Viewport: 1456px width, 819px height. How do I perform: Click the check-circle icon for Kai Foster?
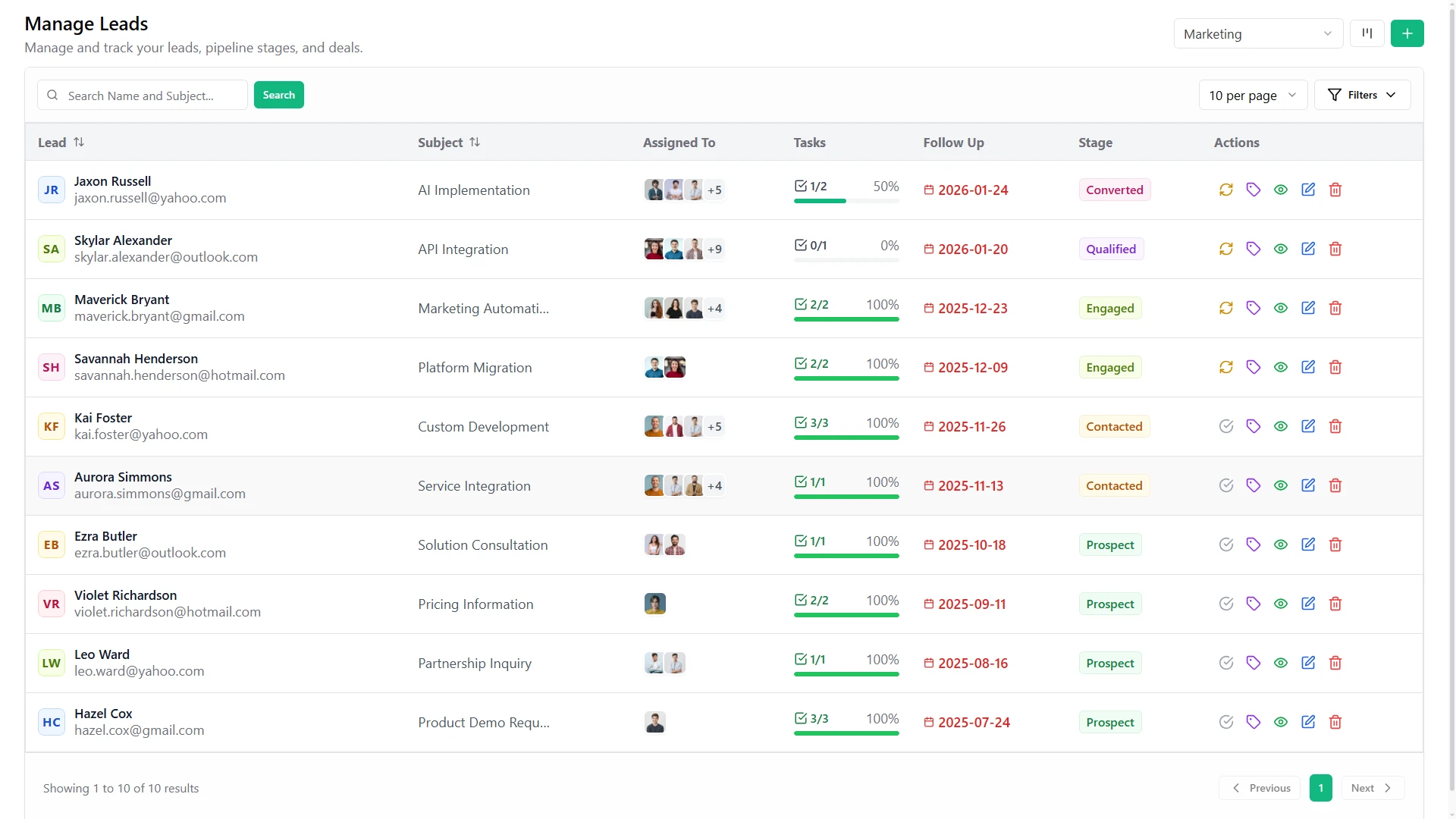pyautogui.click(x=1226, y=426)
